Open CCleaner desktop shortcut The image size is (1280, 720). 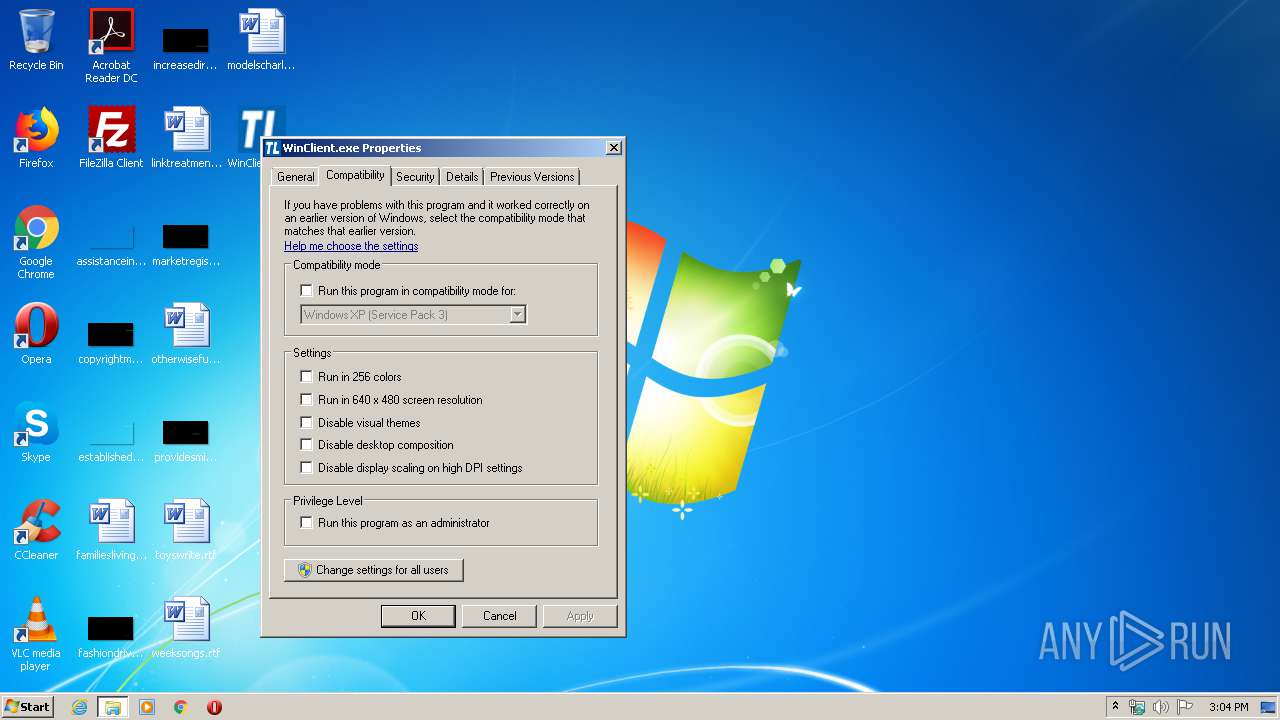click(x=36, y=530)
